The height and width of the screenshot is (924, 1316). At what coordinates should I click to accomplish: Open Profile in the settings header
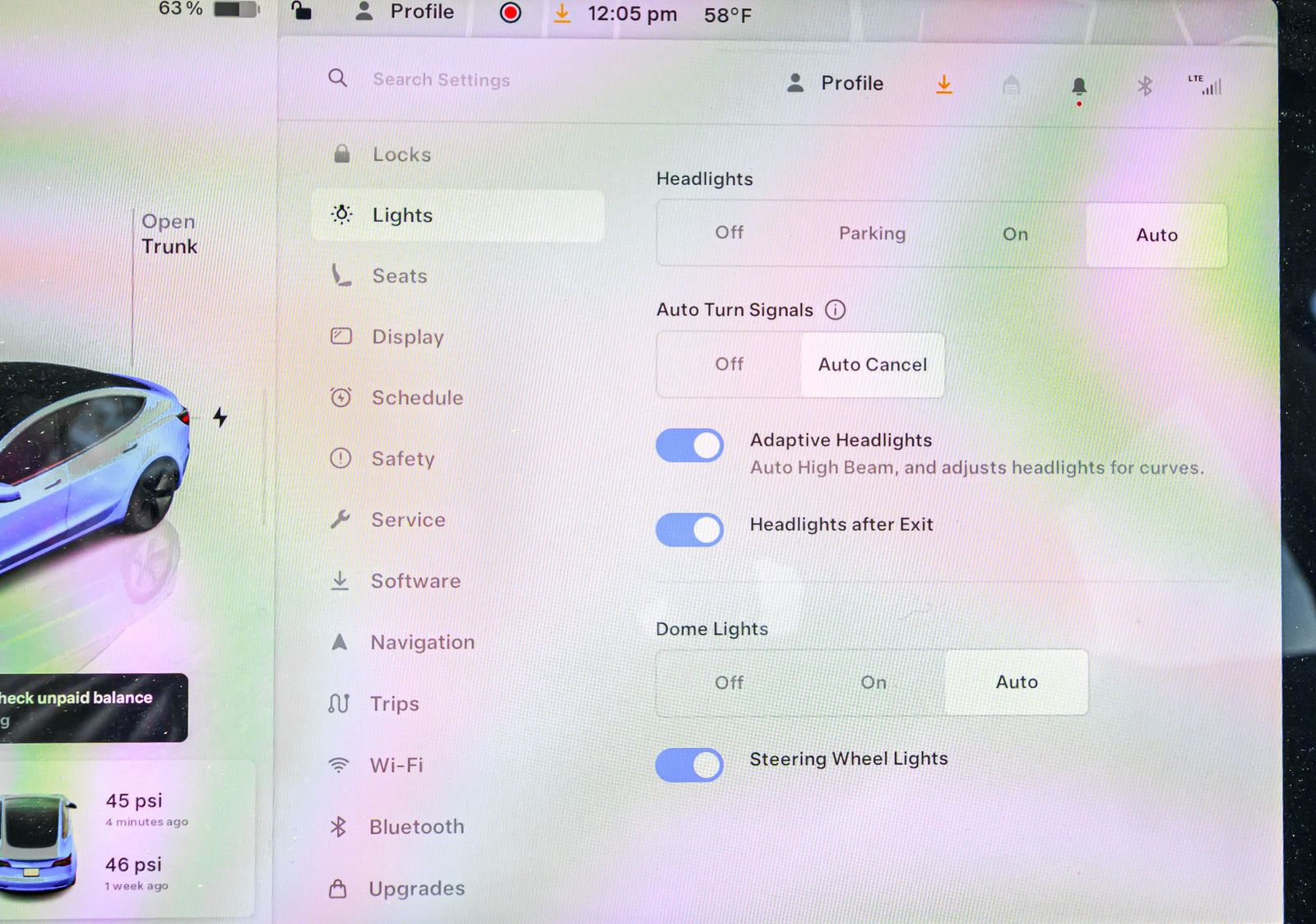click(x=836, y=84)
